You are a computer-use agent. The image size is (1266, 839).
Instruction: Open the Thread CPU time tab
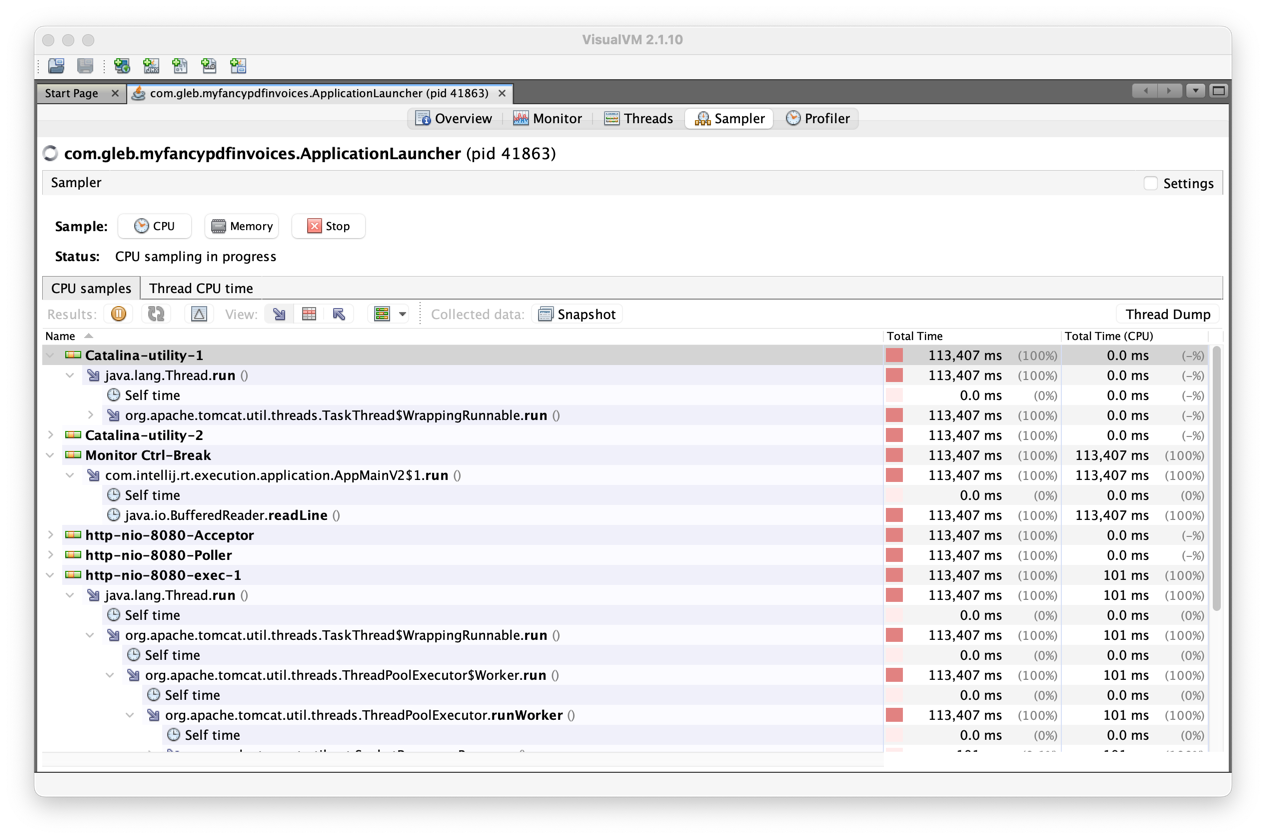point(200,288)
